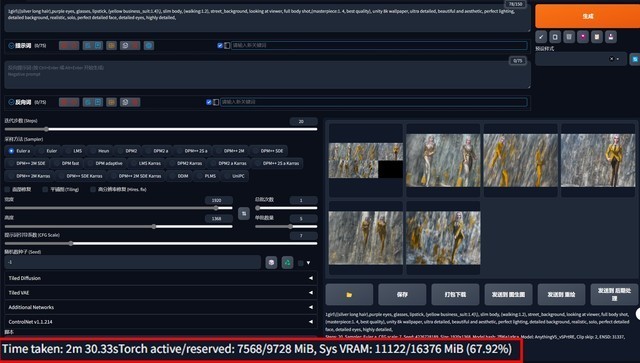This screenshot has width=640, height=363.
Task: Click the orange icon in negative prompt toolbar
Action: coord(111,102)
